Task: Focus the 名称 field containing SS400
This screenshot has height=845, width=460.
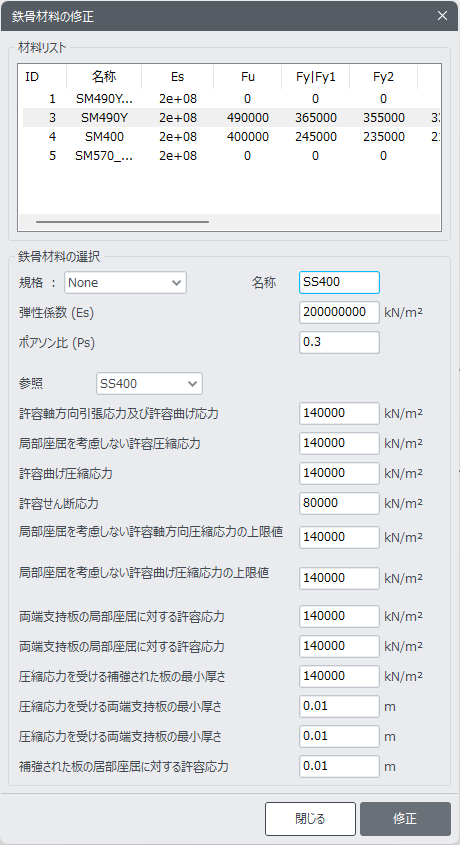Action: click(339, 282)
